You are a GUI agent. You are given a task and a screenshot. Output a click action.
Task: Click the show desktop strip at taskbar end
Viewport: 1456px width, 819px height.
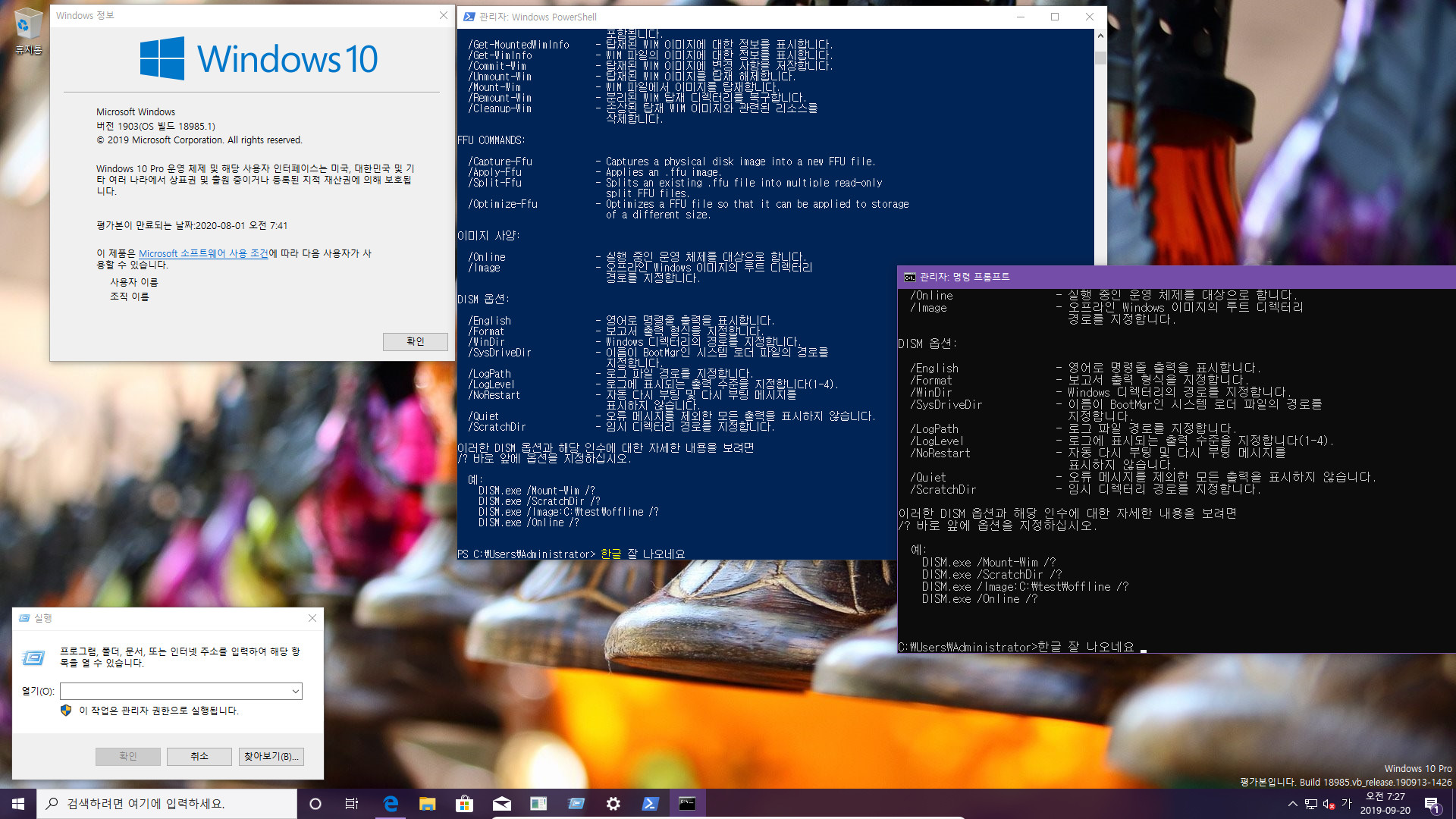click(1453, 804)
